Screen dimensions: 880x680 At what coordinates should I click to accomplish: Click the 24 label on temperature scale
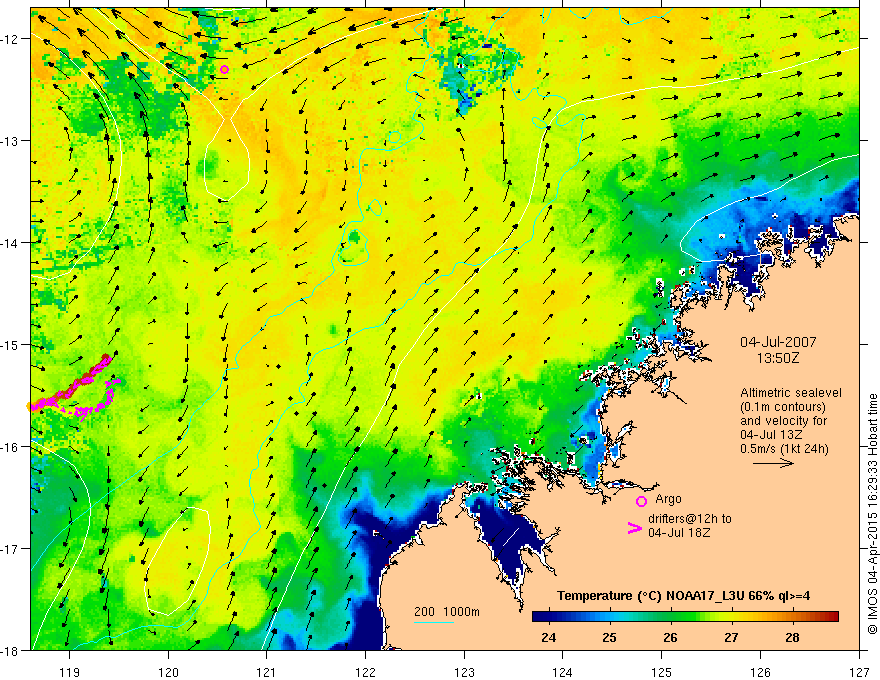tap(548, 637)
